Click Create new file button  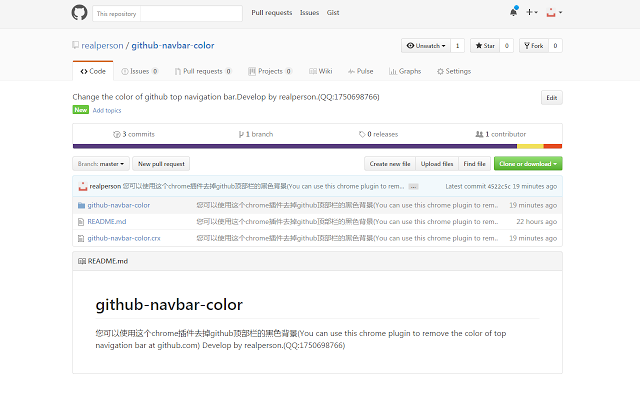coord(390,164)
